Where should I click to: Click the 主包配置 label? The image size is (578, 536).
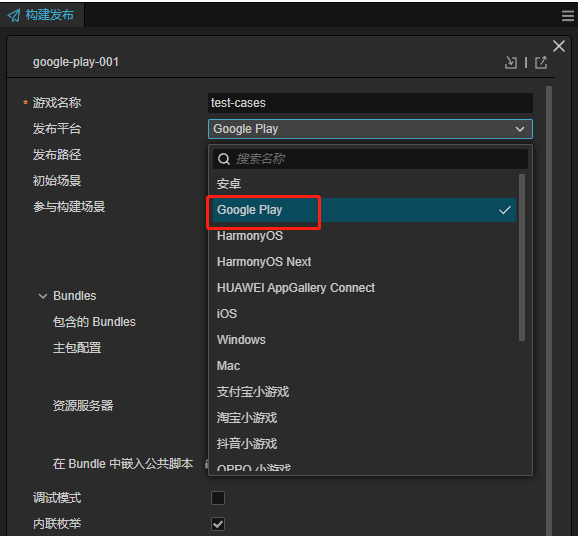pyautogui.click(x=77, y=348)
